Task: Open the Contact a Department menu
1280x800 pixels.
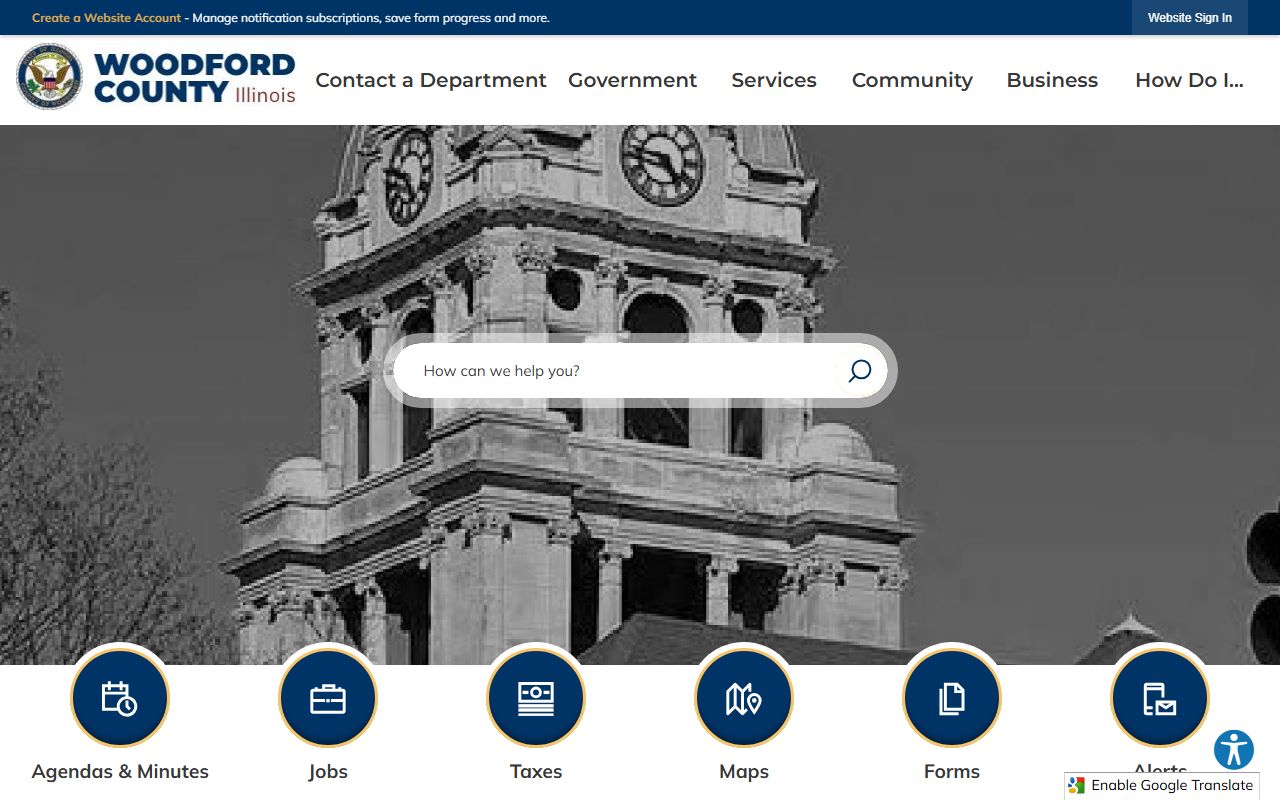Action: point(431,80)
